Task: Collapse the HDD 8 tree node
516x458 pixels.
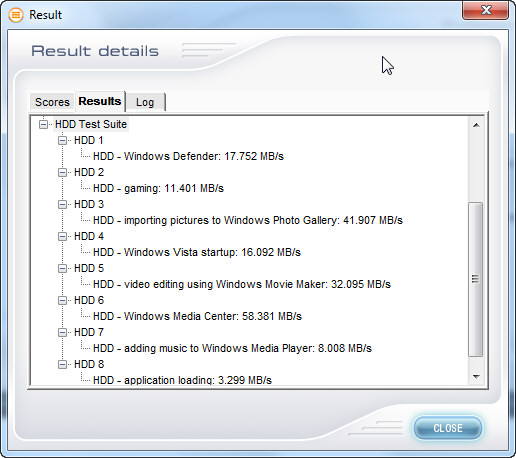Action: click(x=62, y=364)
